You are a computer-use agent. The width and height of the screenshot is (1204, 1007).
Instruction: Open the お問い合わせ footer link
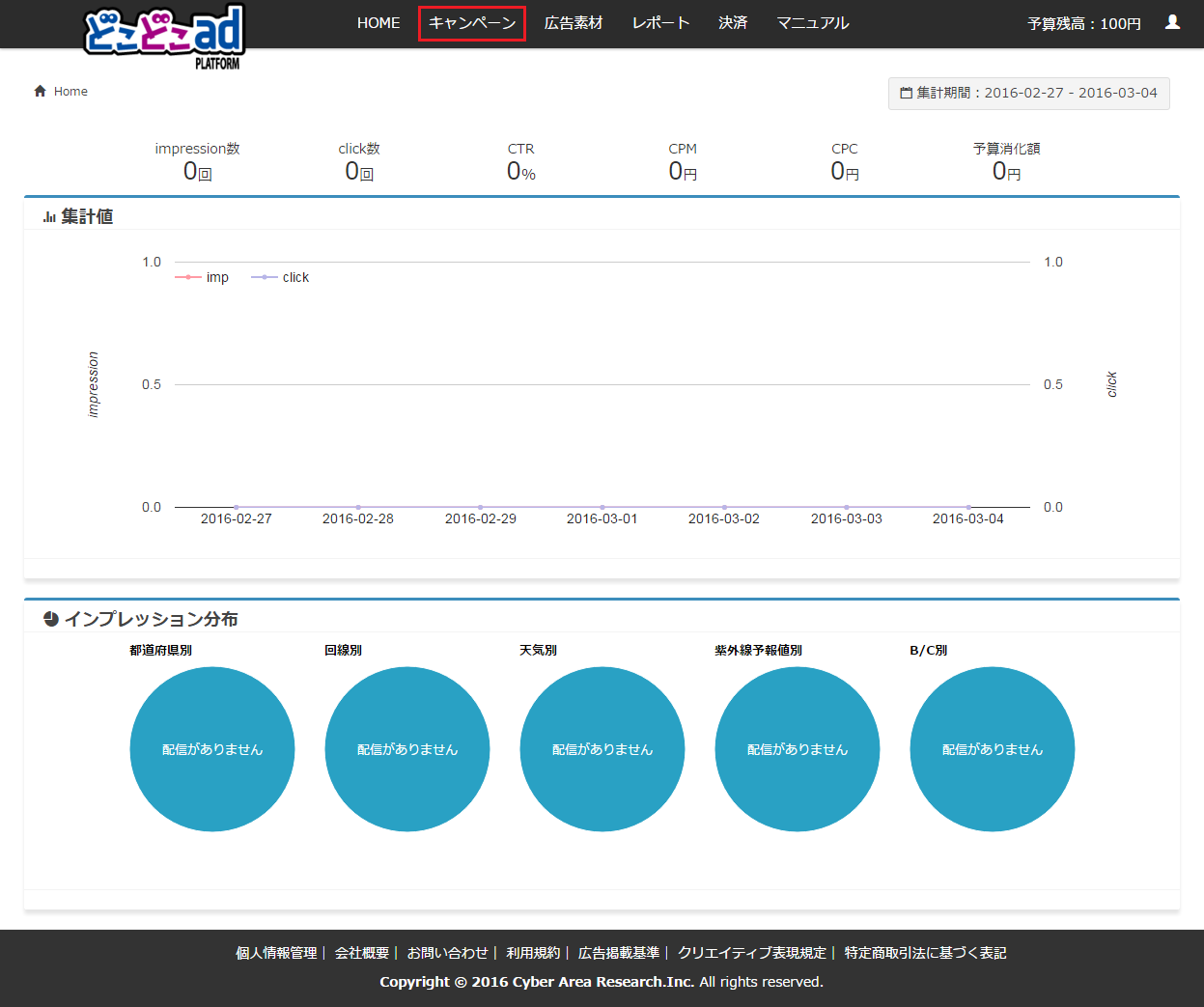click(x=447, y=953)
